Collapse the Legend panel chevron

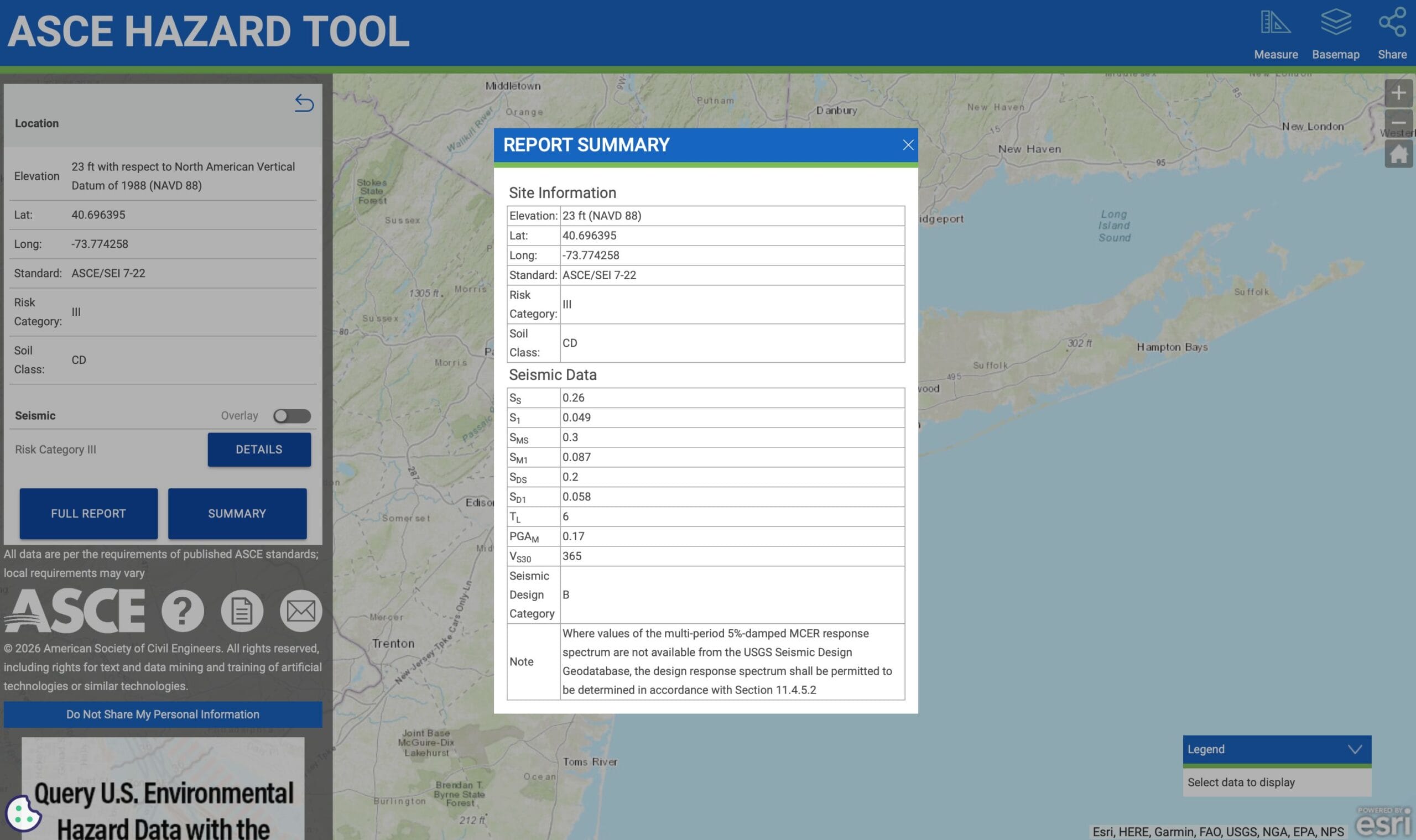tap(1354, 749)
